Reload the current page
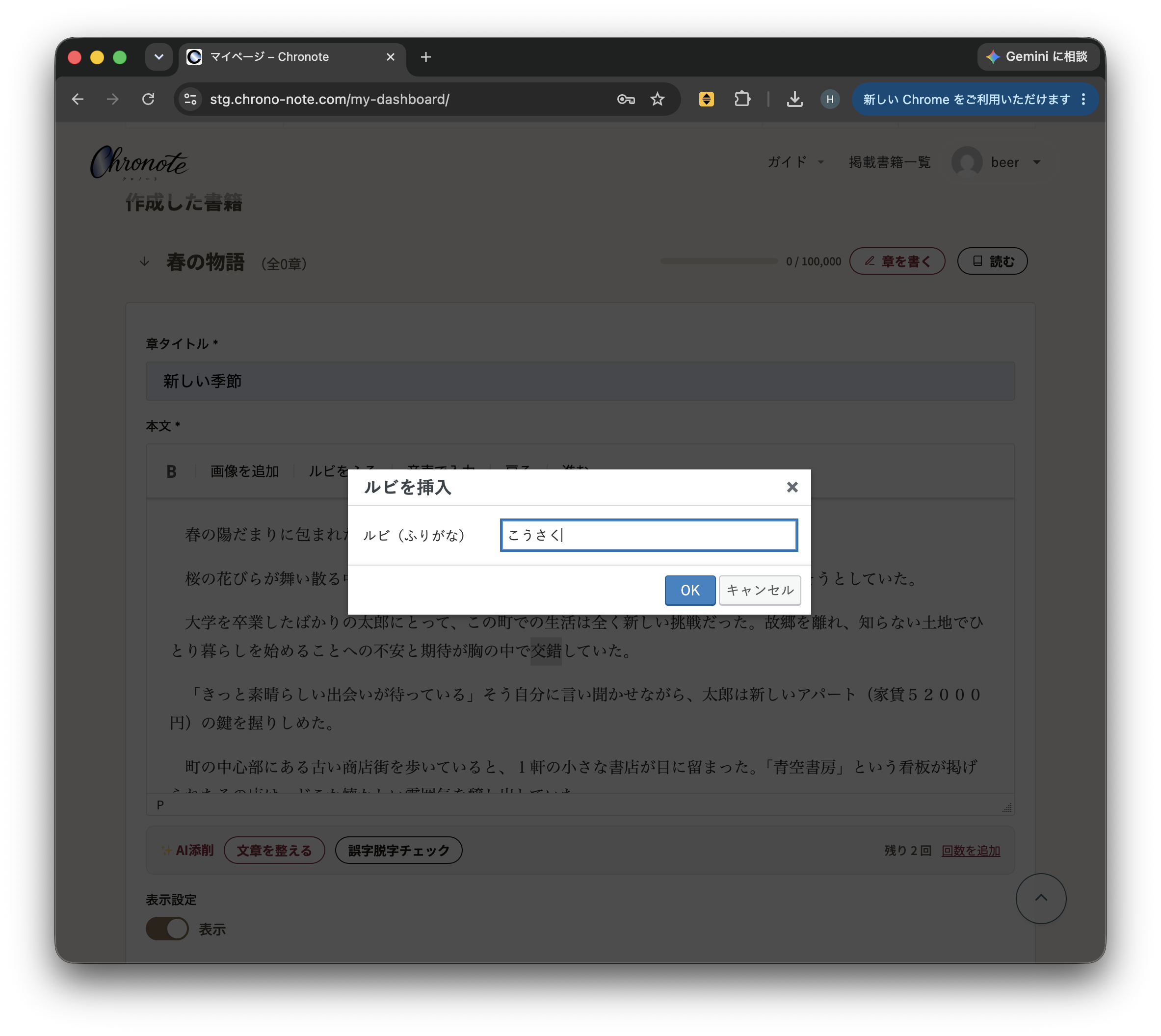The width and height of the screenshot is (1161, 1036). [148, 100]
